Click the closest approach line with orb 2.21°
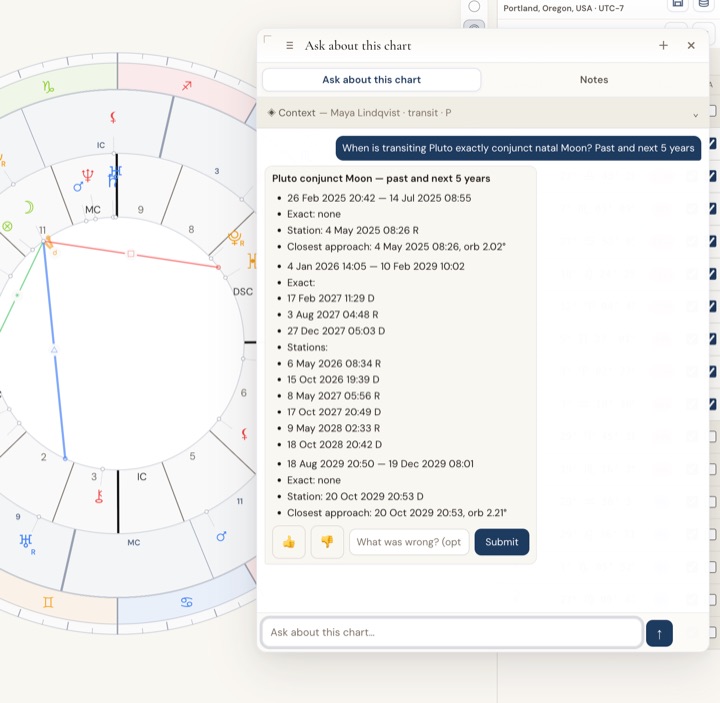Screen dimensions: 720x703 coord(397,512)
